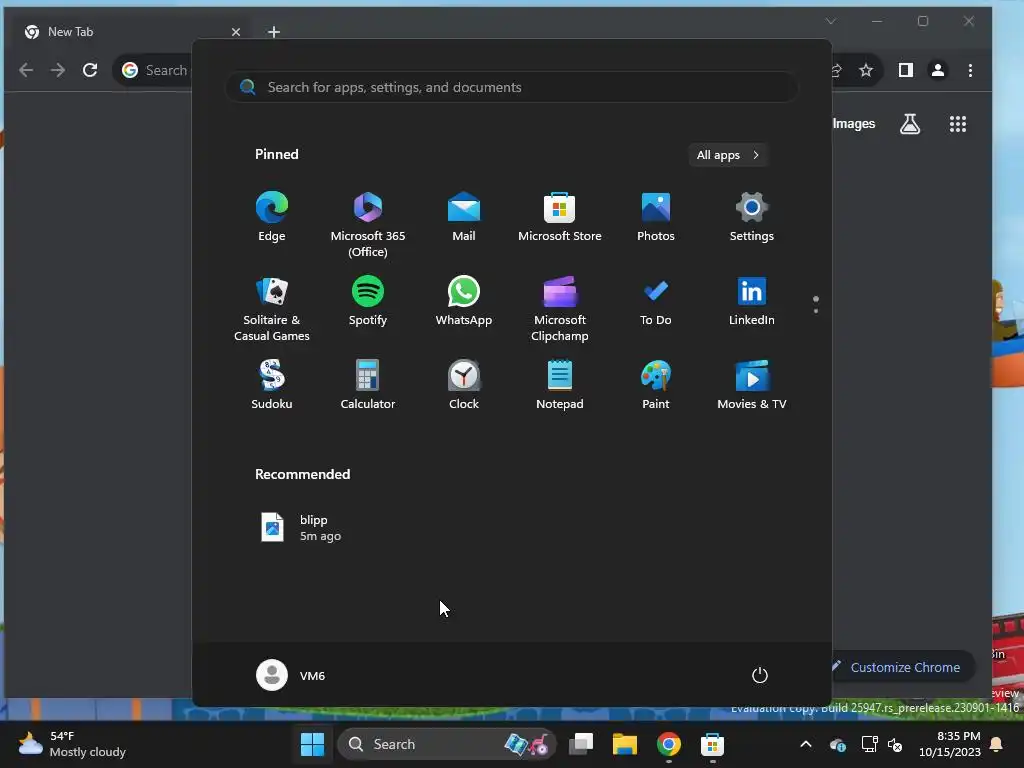Click the muted volume tray icon
The image size is (1024, 768).
pyautogui.click(x=895, y=744)
